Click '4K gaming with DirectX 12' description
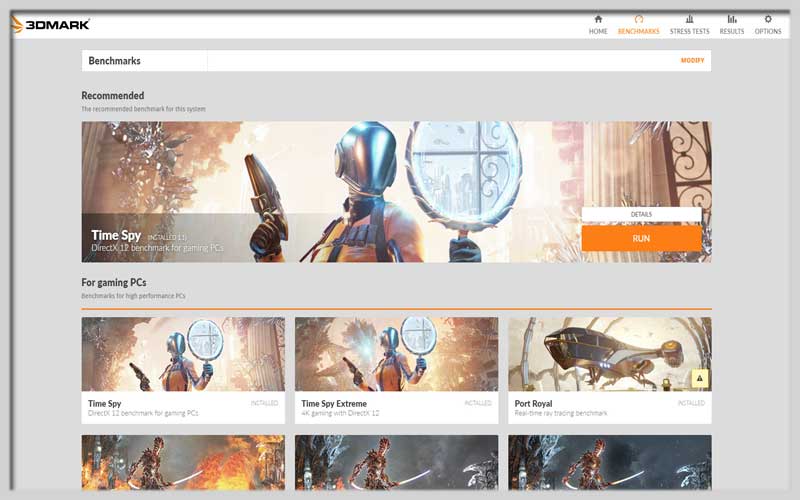This screenshot has width=800, height=500. [x=340, y=413]
